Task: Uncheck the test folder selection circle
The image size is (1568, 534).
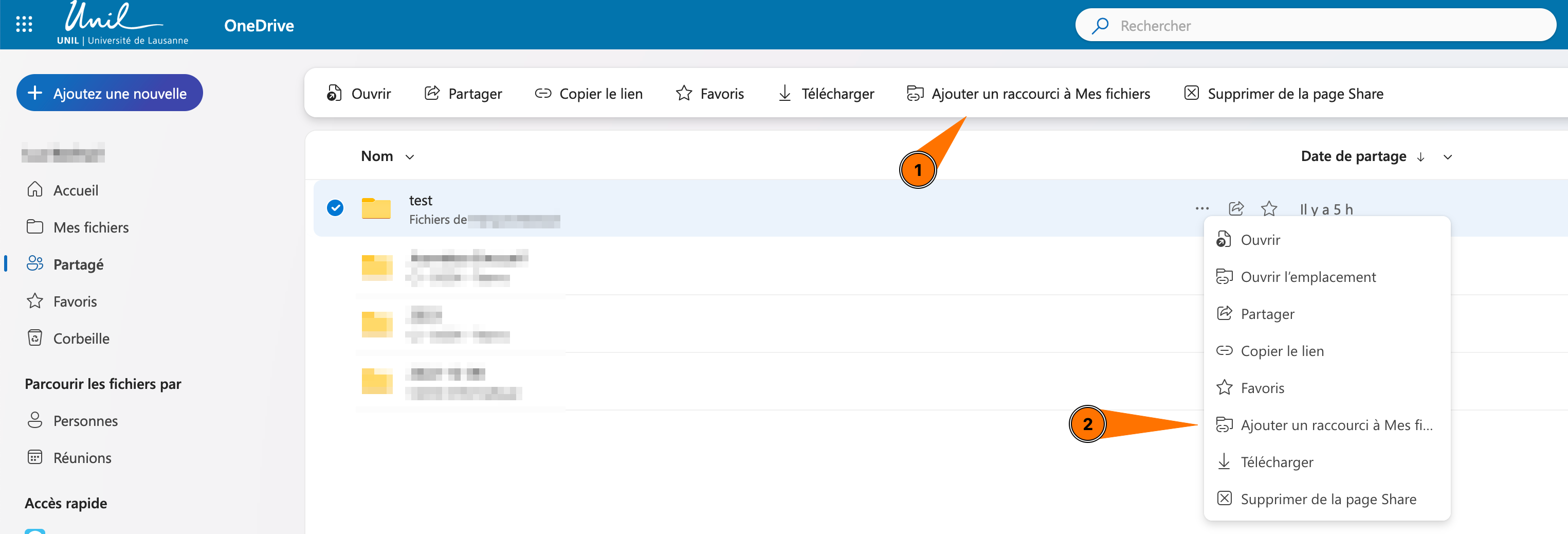Action: point(335,208)
